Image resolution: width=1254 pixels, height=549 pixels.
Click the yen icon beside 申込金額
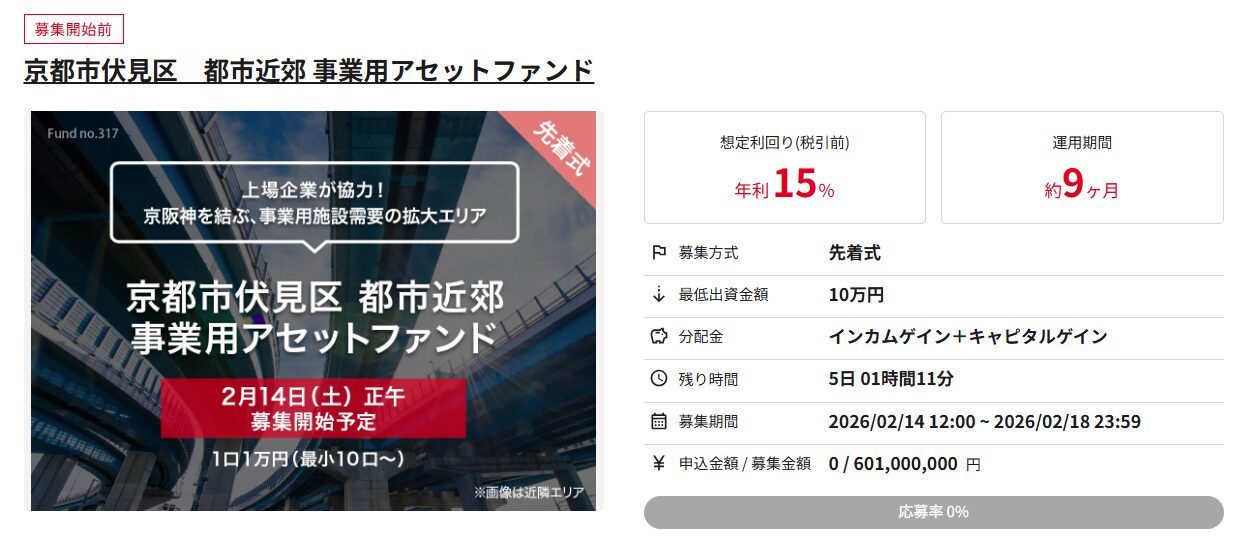tap(658, 463)
